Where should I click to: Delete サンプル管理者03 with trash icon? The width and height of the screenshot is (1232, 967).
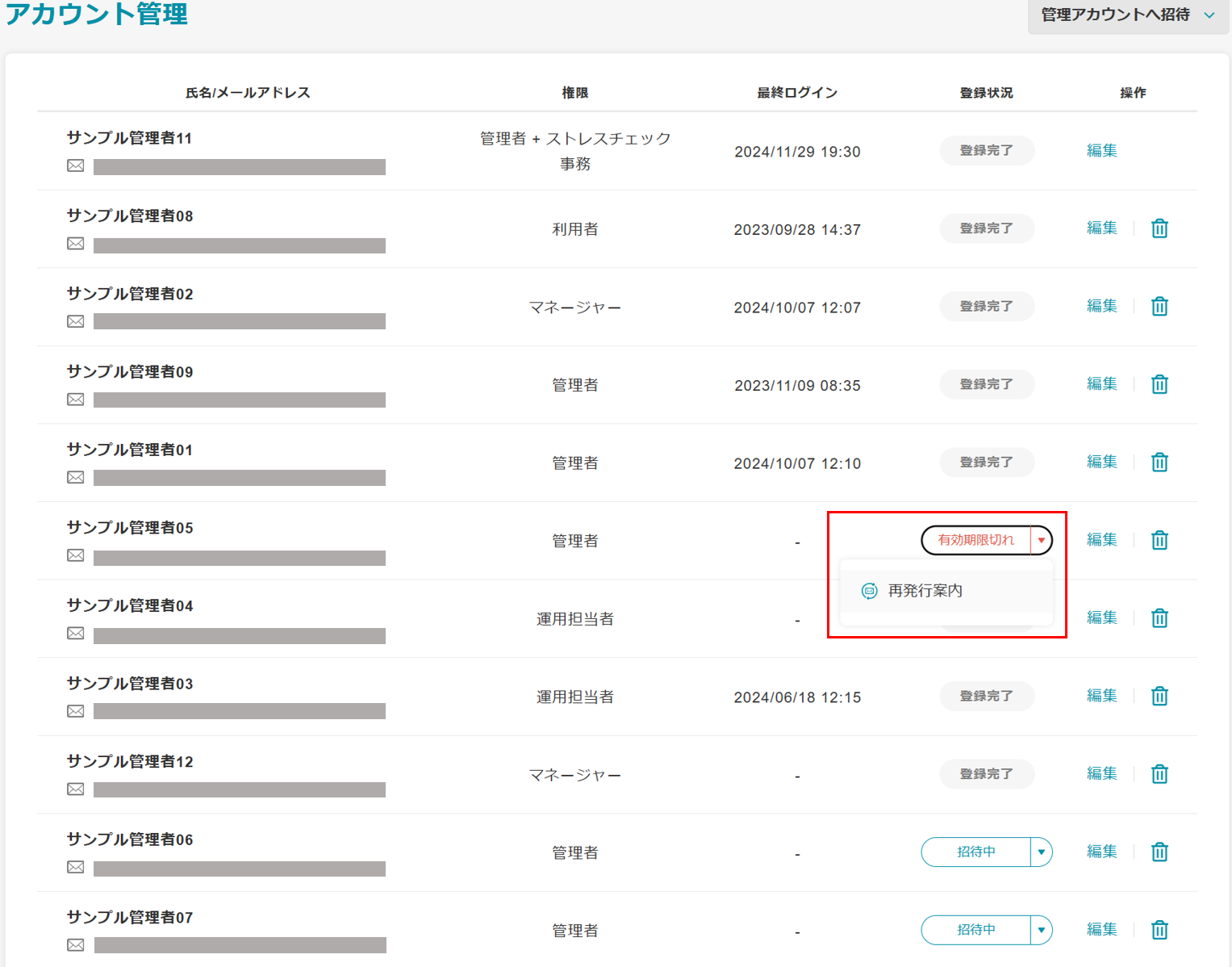coord(1159,696)
